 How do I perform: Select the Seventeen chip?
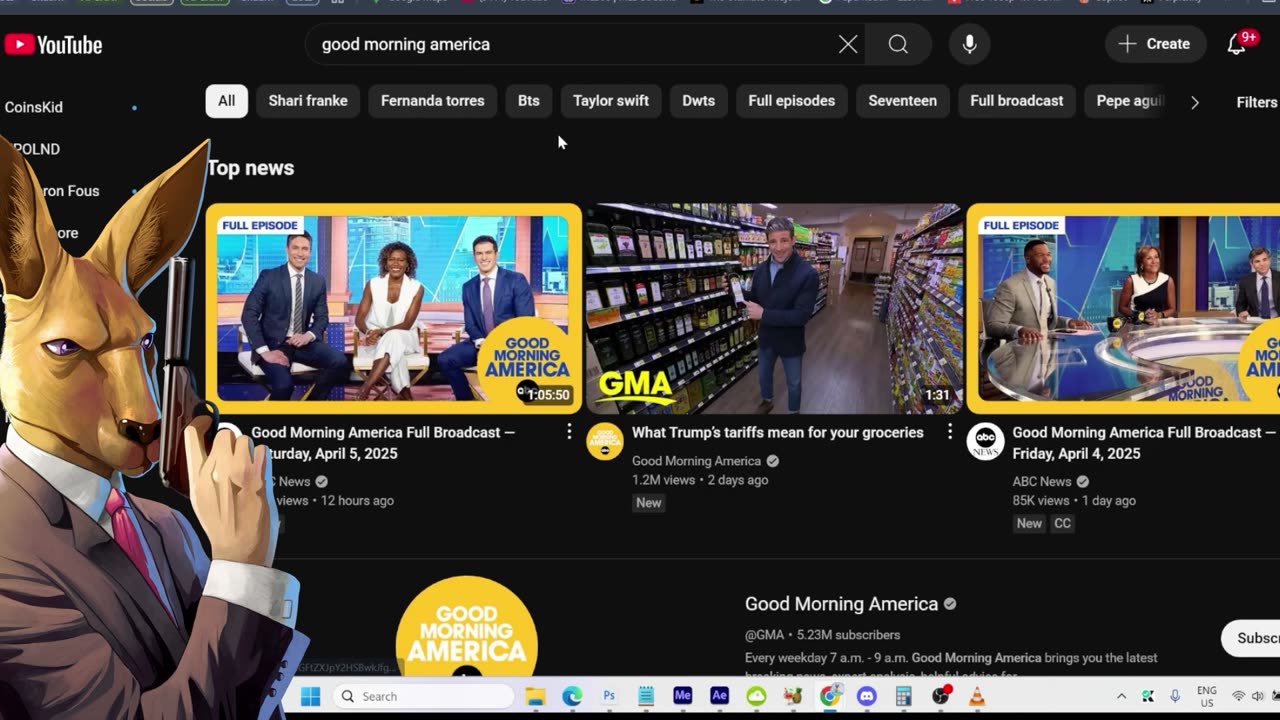903,101
